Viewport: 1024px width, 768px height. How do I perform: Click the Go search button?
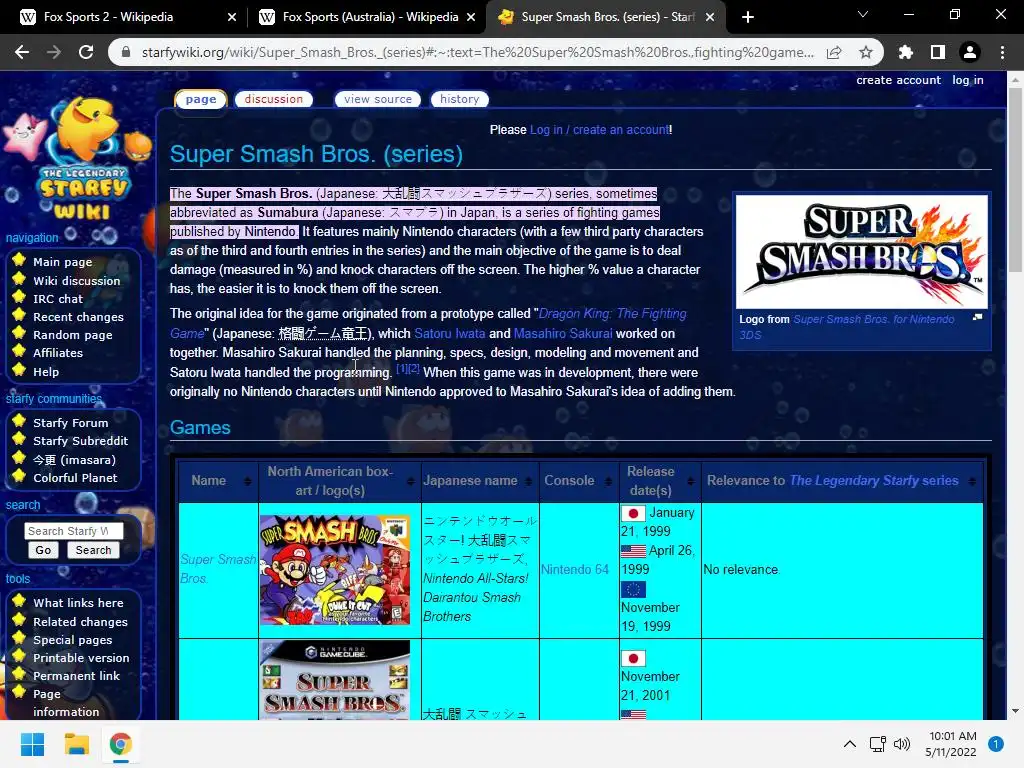(43, 550)
